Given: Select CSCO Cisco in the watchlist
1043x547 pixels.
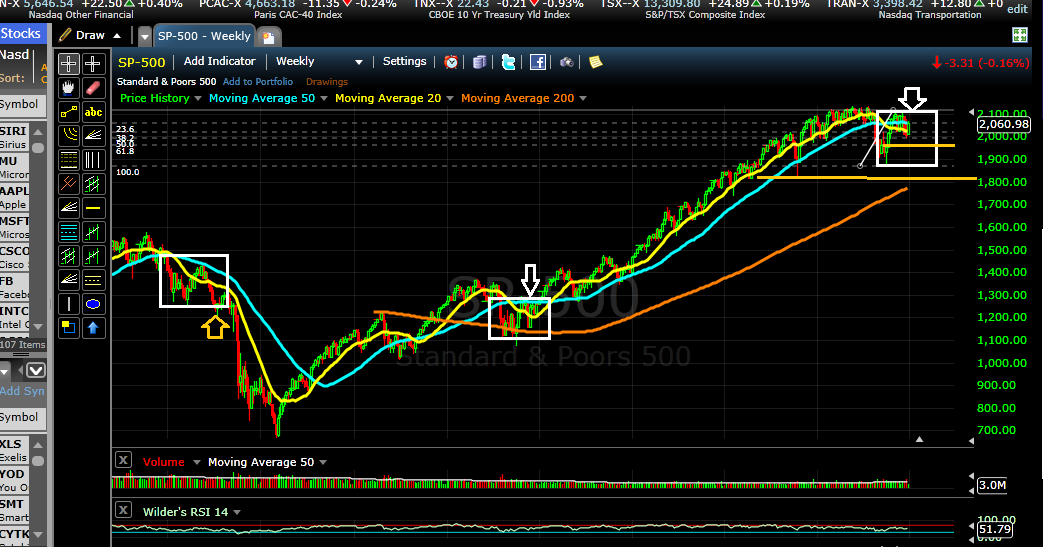Looking at the screenshot, I should click(x=15, y=258).
